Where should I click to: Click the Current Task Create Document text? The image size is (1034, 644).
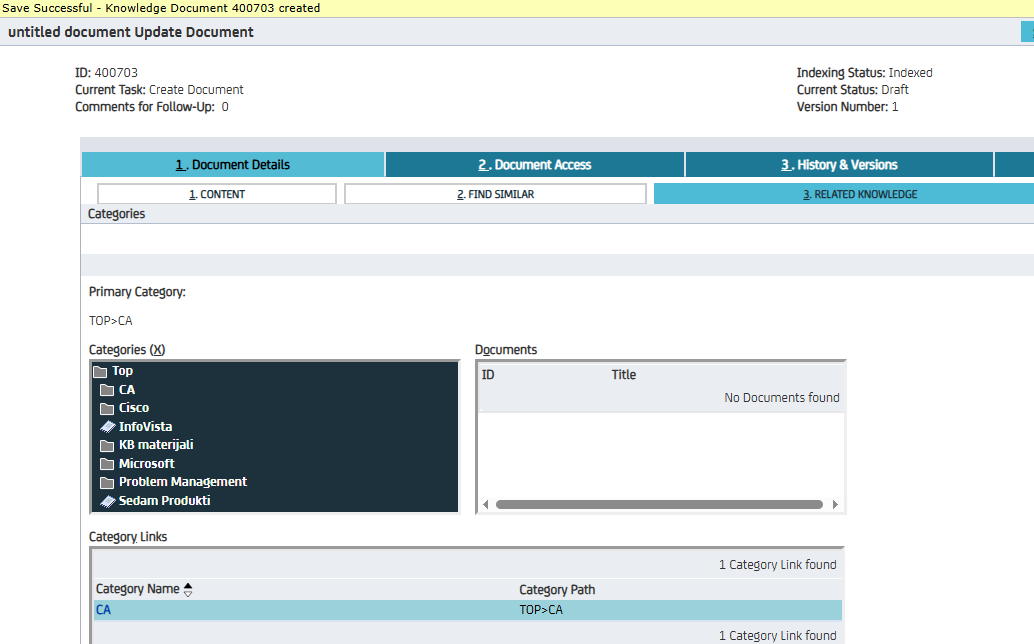159,90
